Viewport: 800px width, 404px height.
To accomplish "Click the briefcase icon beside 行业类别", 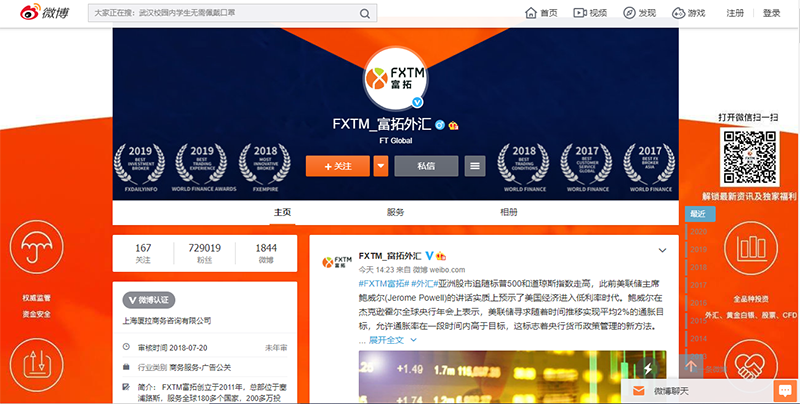I will (x=126, y=367).
